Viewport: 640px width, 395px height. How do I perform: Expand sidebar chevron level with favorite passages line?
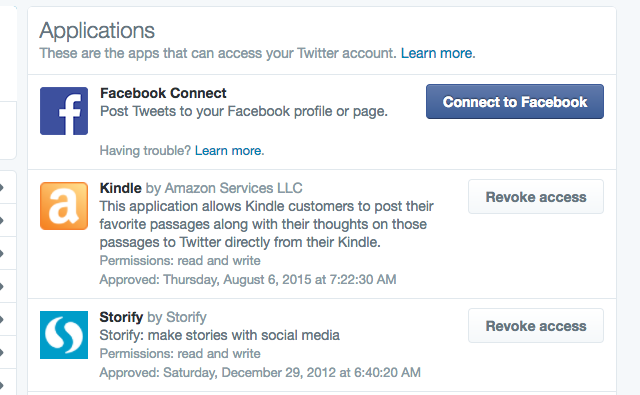2,220
